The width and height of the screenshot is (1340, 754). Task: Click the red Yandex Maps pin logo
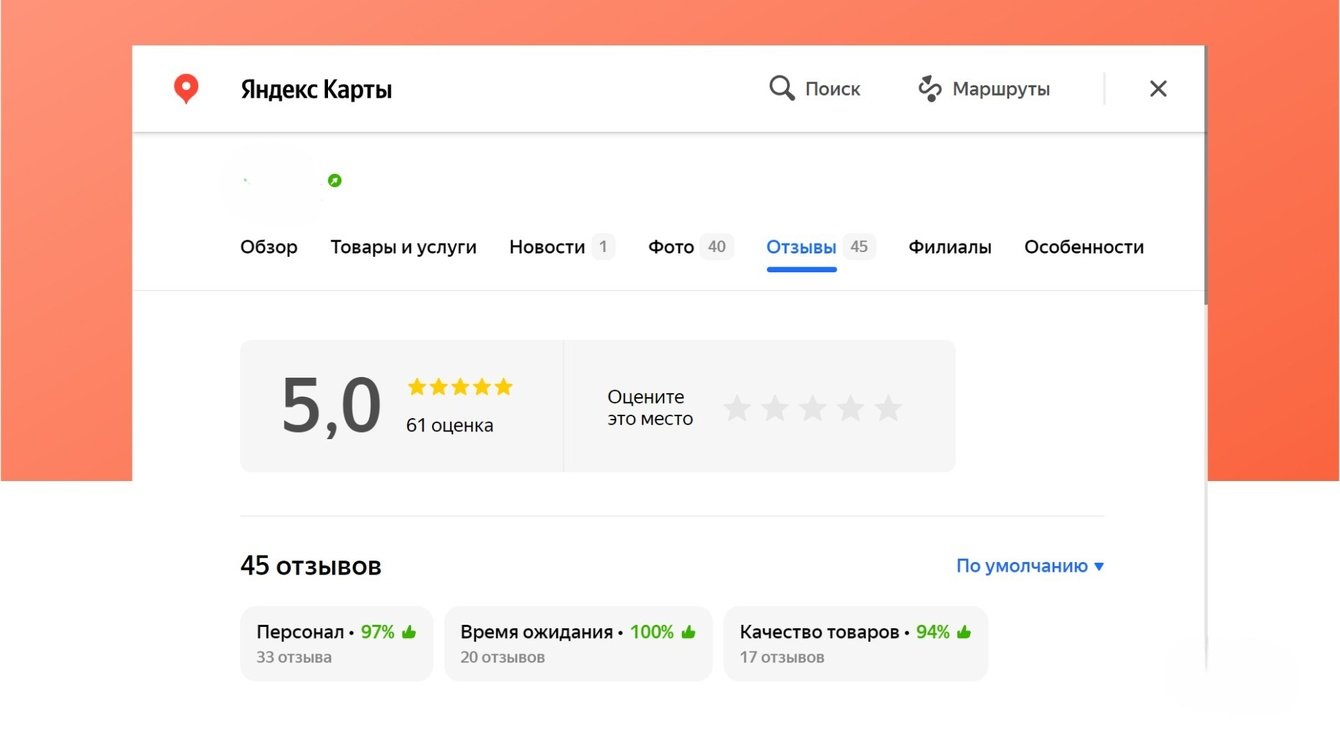click(186, 89)
